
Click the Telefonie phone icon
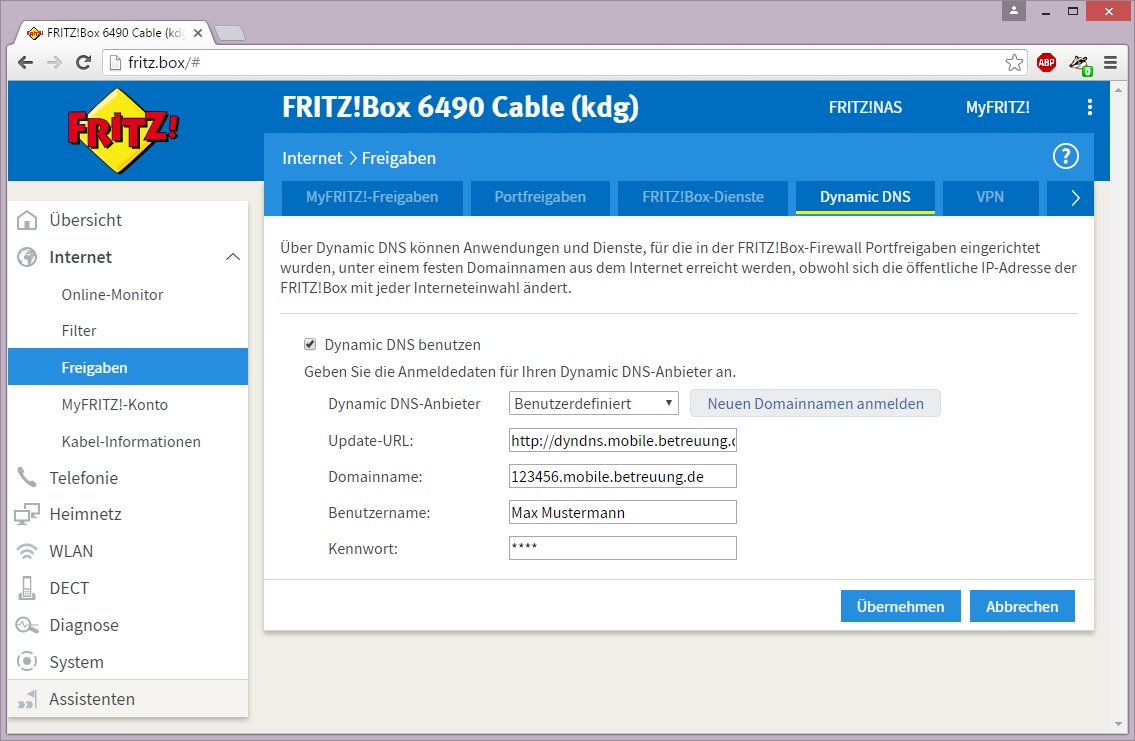pyautogui.click(x=27, y=477)
